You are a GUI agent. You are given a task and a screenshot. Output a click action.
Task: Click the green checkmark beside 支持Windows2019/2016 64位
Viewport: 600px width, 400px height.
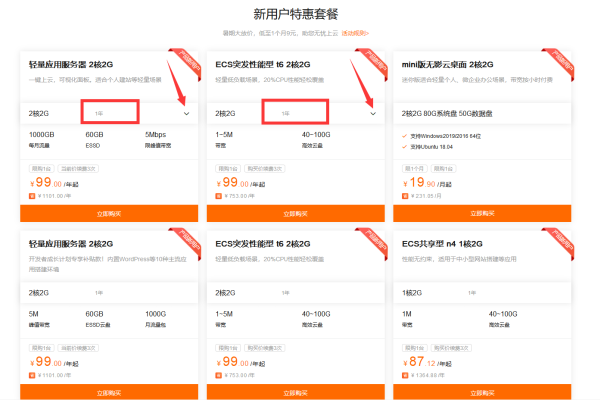[x=404, y=134]
